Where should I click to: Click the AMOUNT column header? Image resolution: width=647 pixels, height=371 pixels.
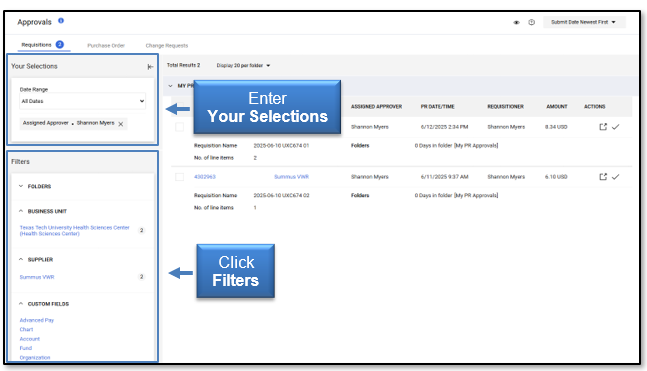coord(557,106)
